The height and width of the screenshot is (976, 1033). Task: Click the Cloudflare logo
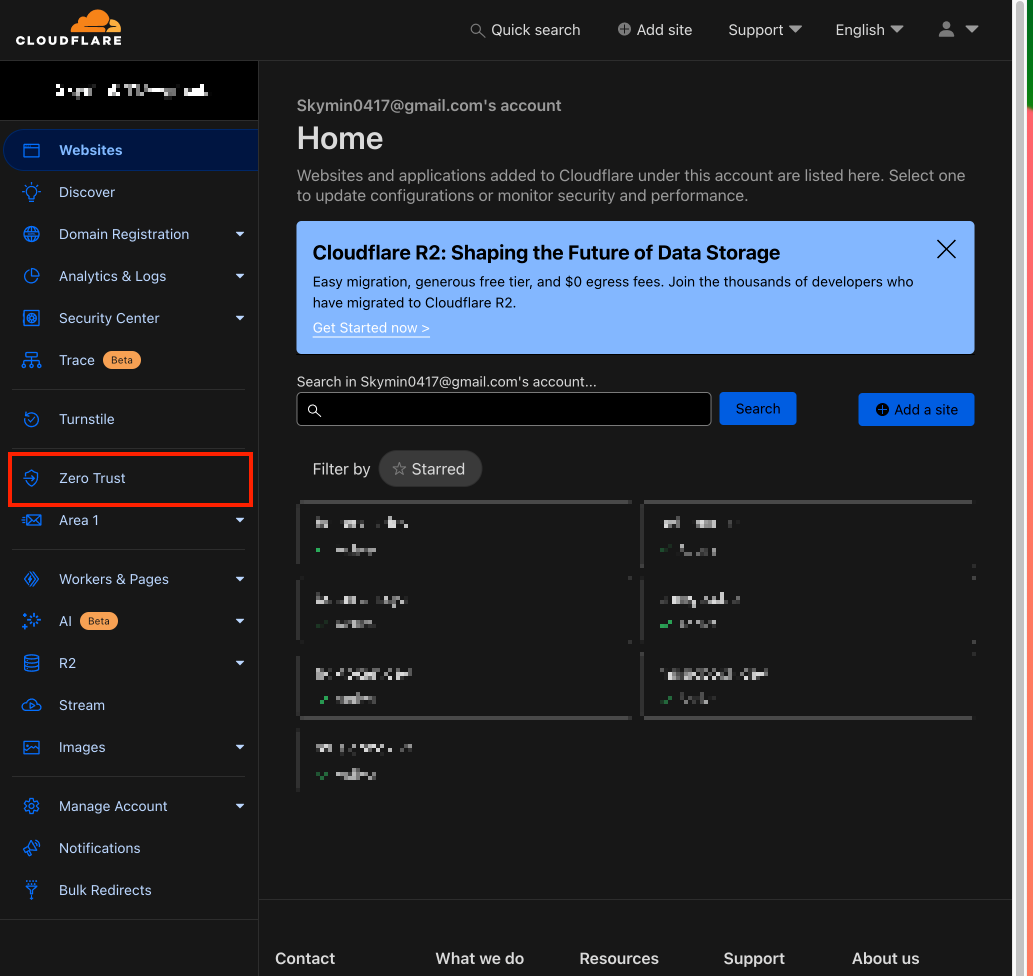[69, 28]
